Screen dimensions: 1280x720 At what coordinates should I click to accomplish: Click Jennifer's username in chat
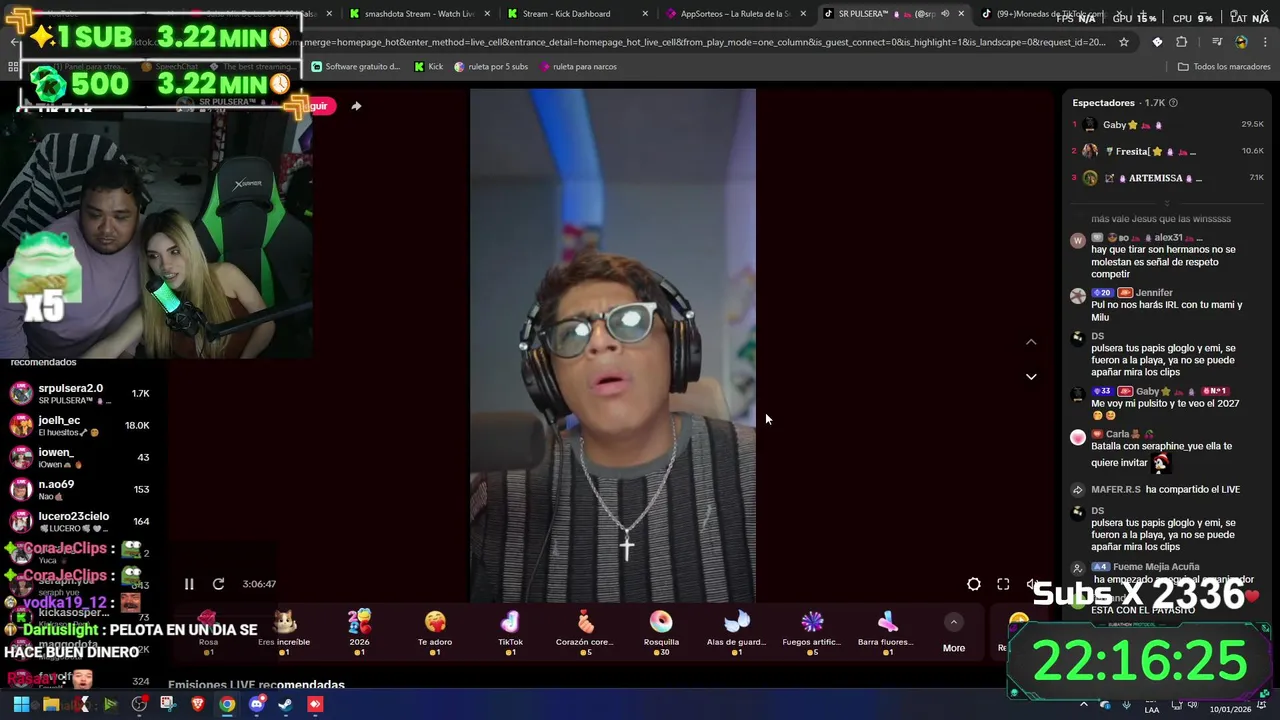click(x=1154, y=293)
